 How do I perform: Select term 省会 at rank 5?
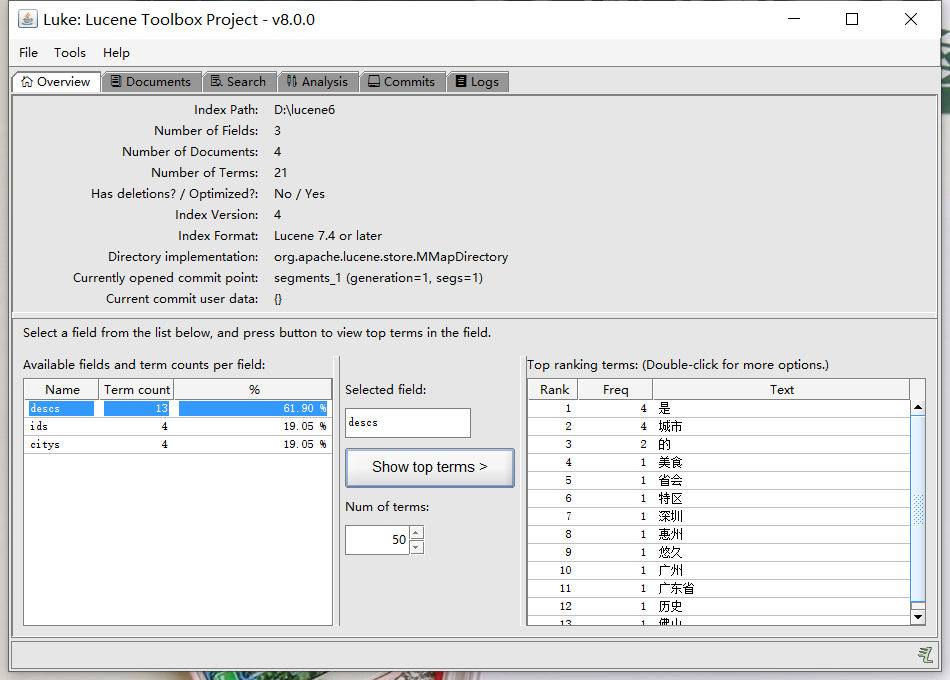[x=719, y=480]
